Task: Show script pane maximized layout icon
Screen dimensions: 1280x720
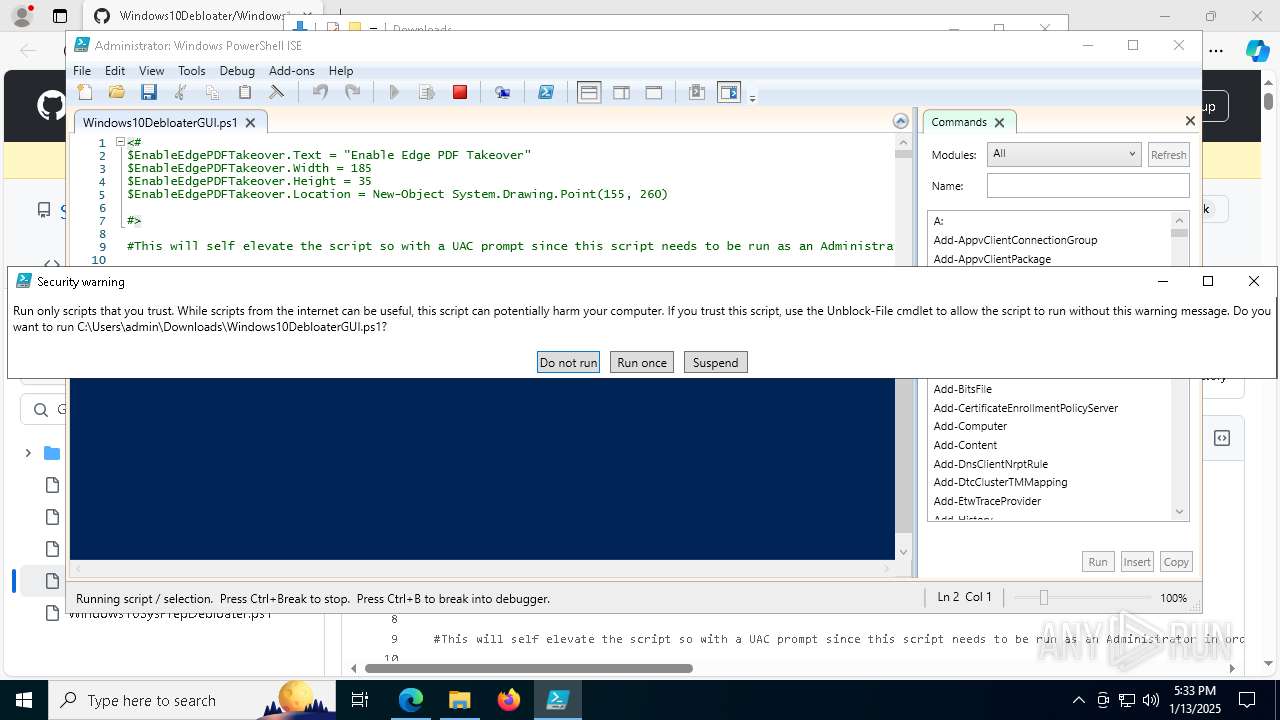Action: (654, 92)
